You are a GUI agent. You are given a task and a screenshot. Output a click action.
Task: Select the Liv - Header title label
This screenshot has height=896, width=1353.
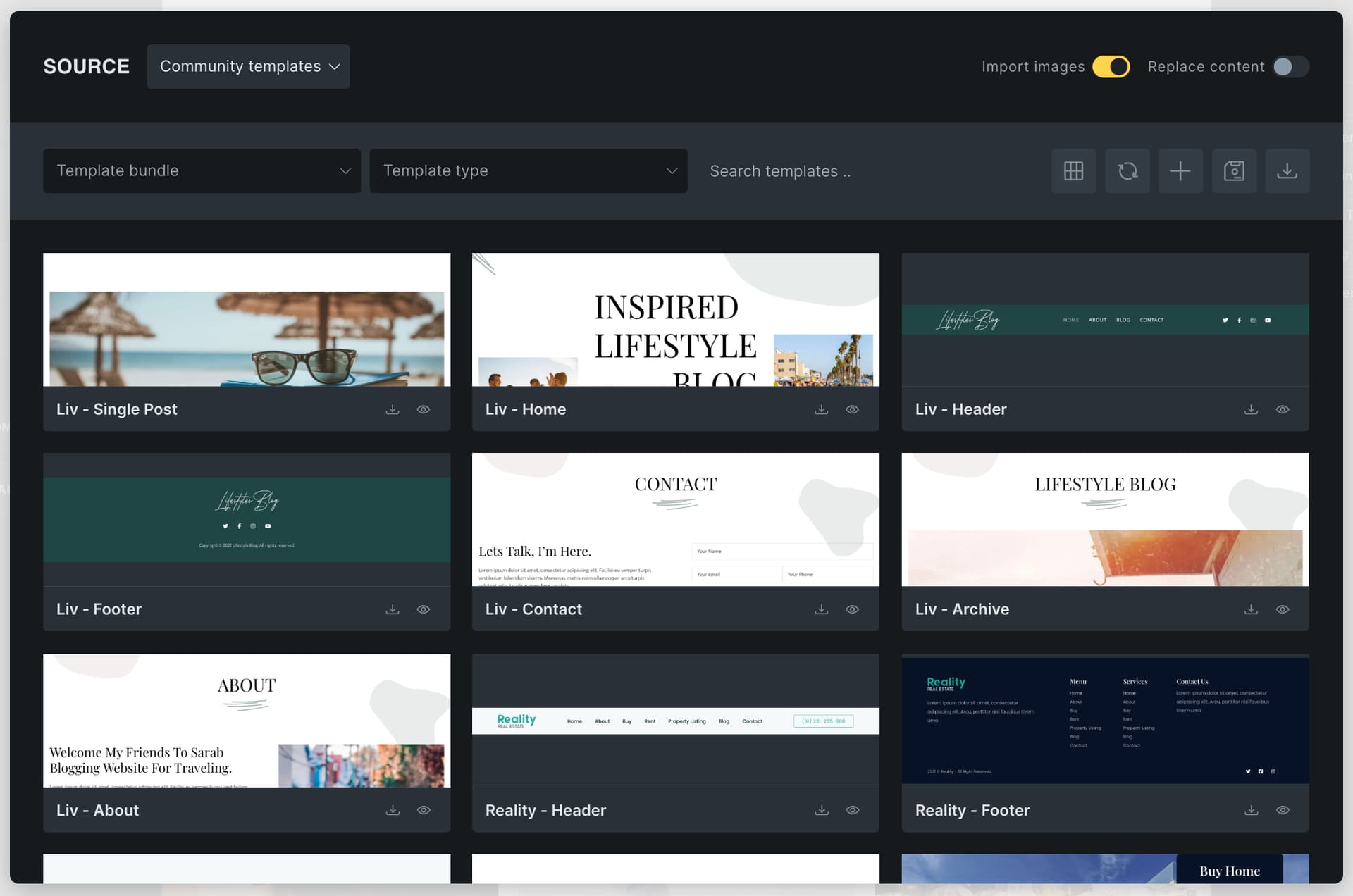click(960, 409)
